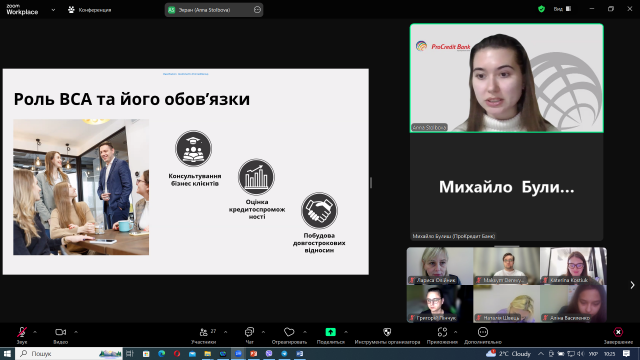640x360 pixels.
Task: Click the slide title 'Роль BCA та його обов'язки'
Action: pos(132,99)
